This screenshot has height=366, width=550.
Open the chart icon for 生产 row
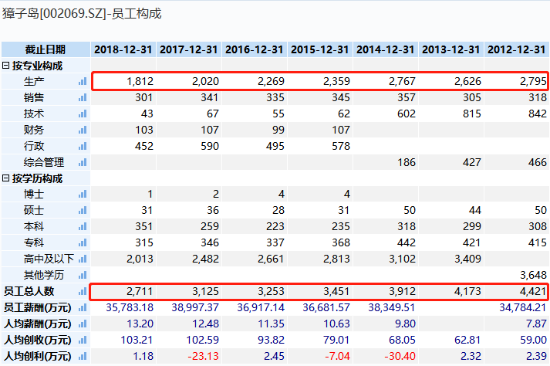pos(82,81)
